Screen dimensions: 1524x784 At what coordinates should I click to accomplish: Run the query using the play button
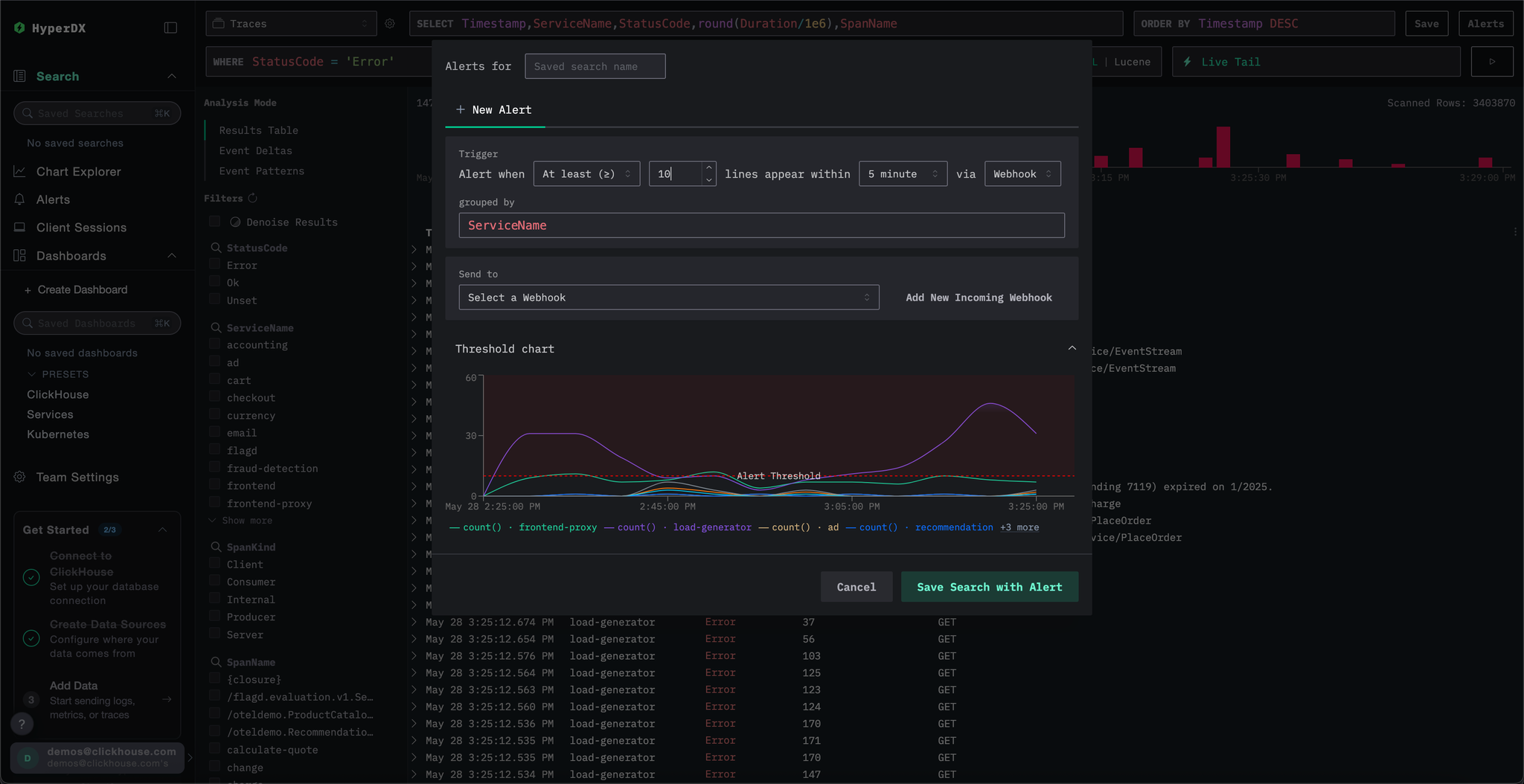(x=1491, y=61)
